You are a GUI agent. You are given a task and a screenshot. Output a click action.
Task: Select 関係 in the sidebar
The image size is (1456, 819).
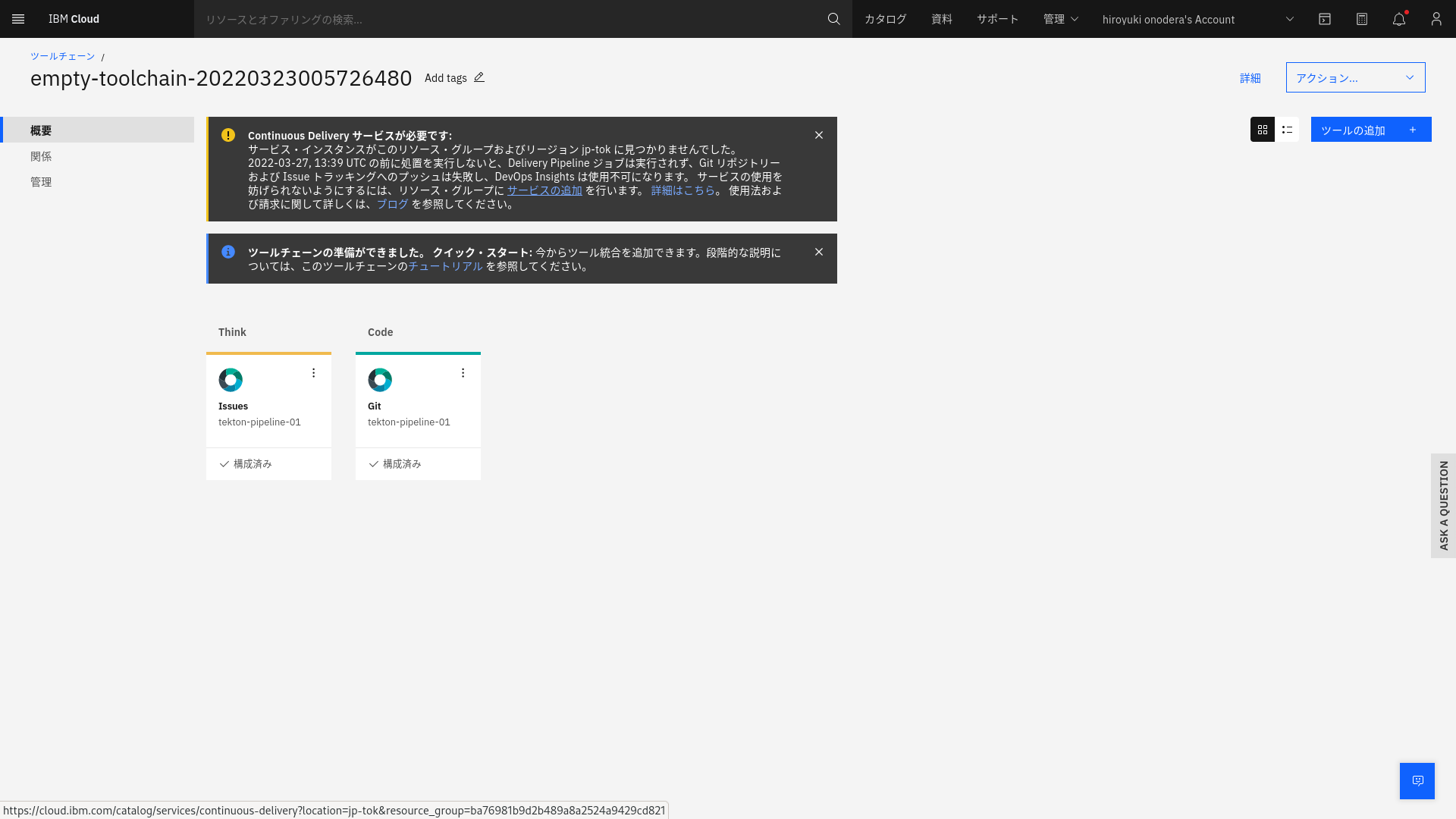[x=41, y=156]
